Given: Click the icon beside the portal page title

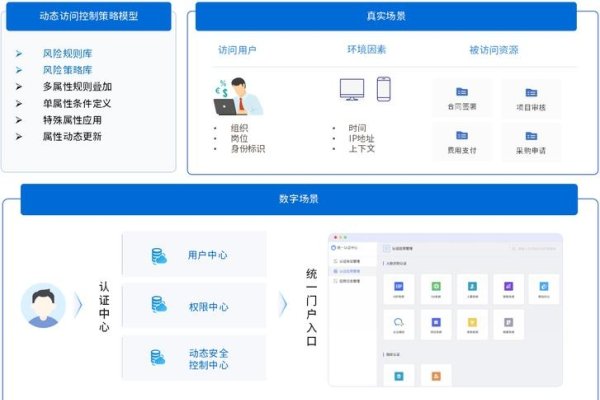Looking at the screenshot, I should pyautogui.click(x=386, y=248).
